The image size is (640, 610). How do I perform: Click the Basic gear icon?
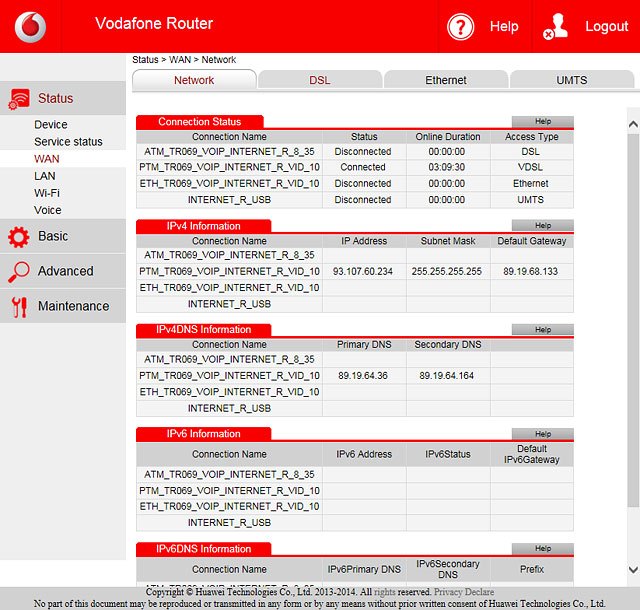point(18,237)
